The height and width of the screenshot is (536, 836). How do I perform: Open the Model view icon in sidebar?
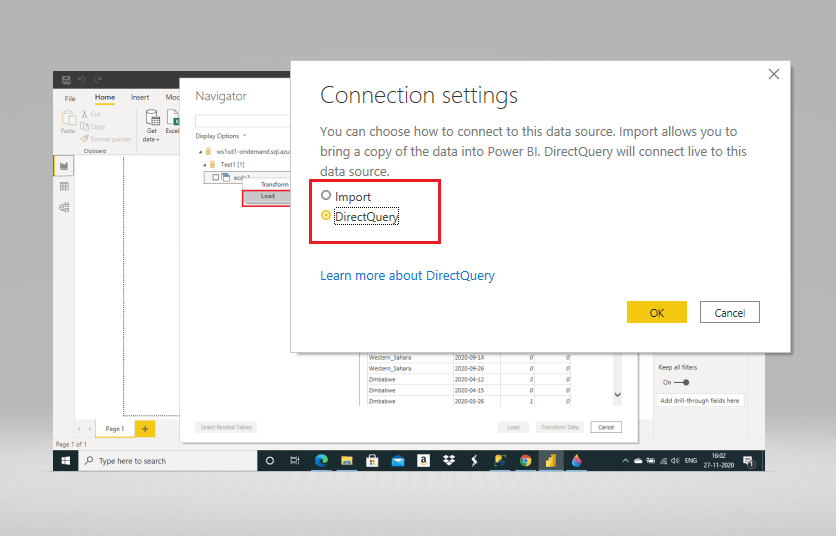point(64,207)
